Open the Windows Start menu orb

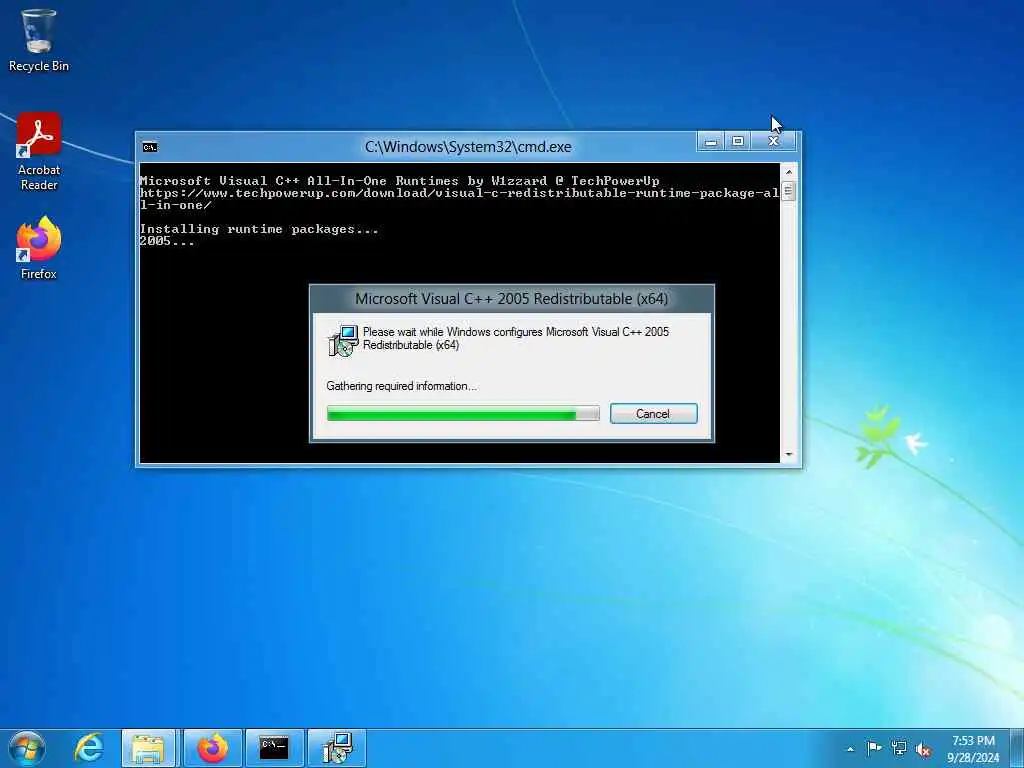coord(27,748)
